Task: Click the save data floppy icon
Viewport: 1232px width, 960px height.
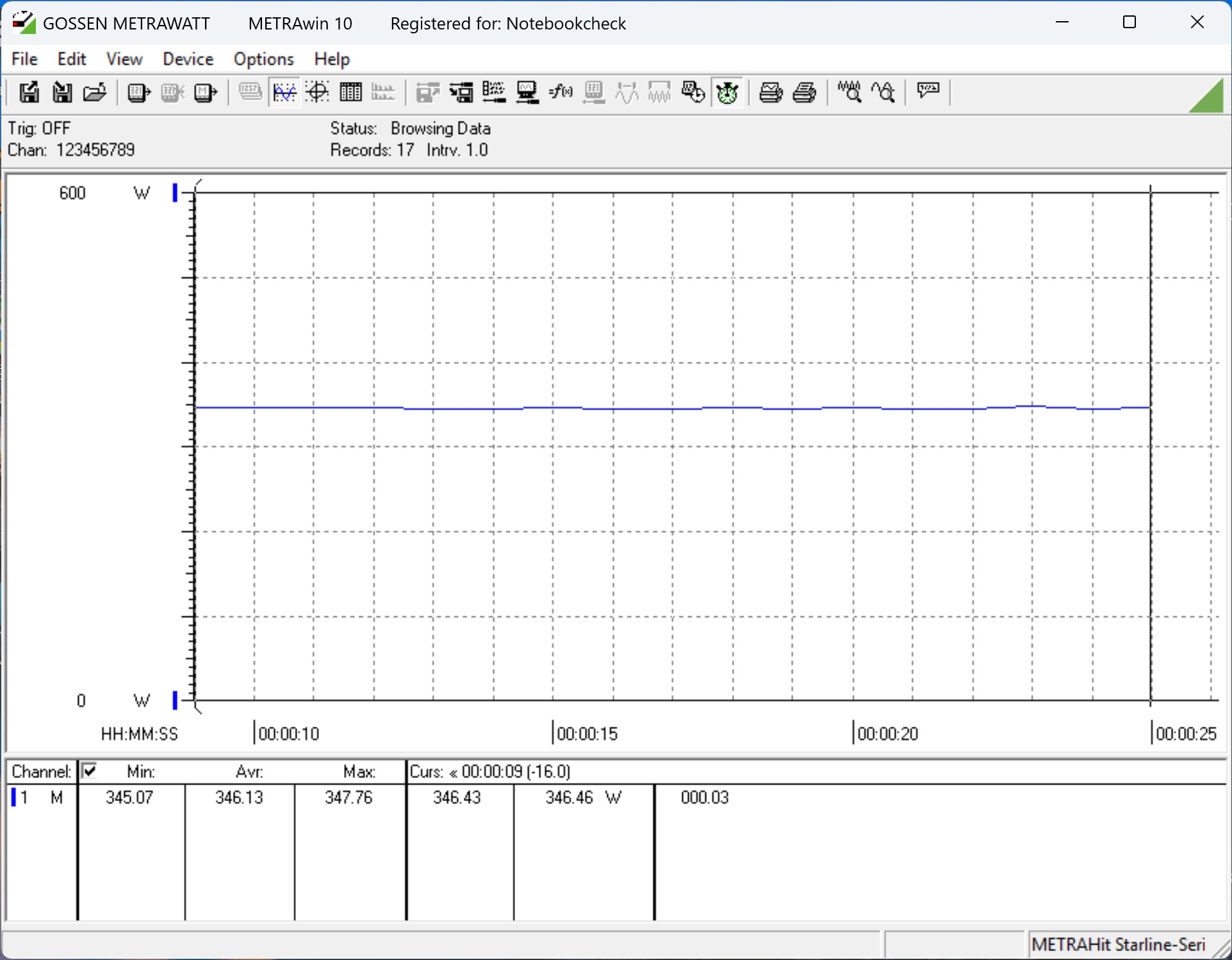Action: point(29,93)
